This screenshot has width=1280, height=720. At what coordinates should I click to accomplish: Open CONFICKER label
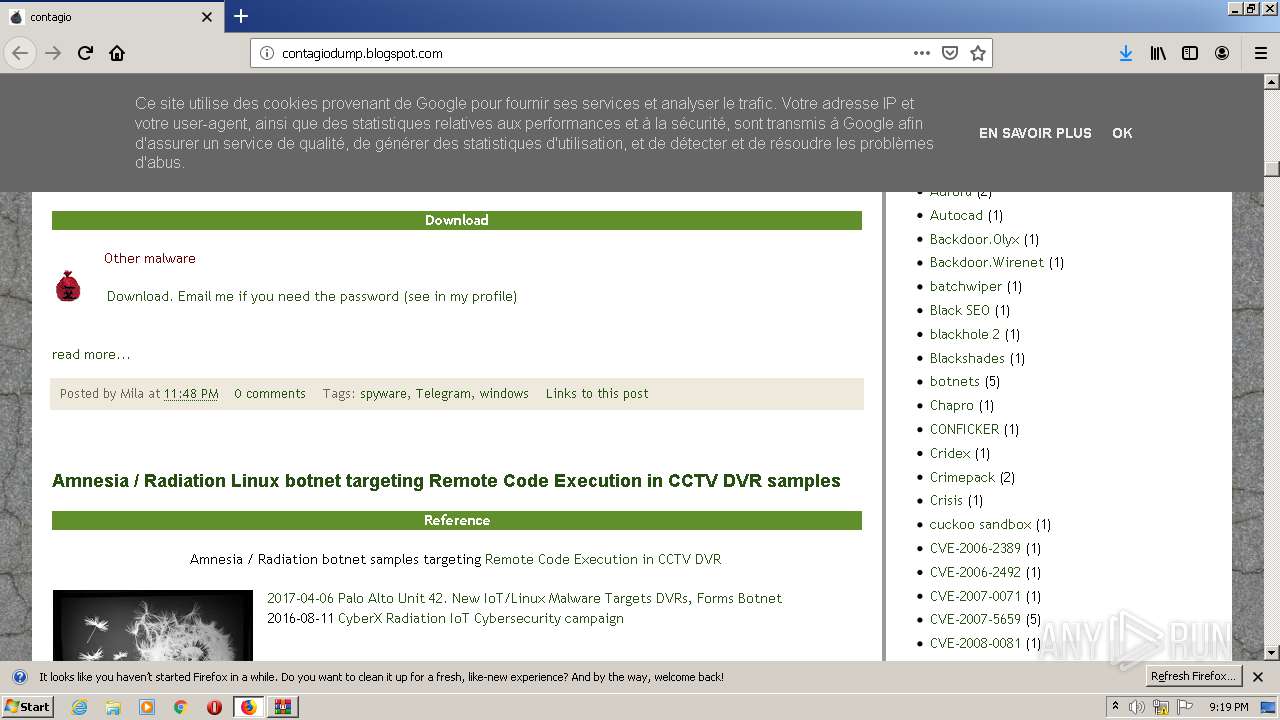tap(964, 429)
